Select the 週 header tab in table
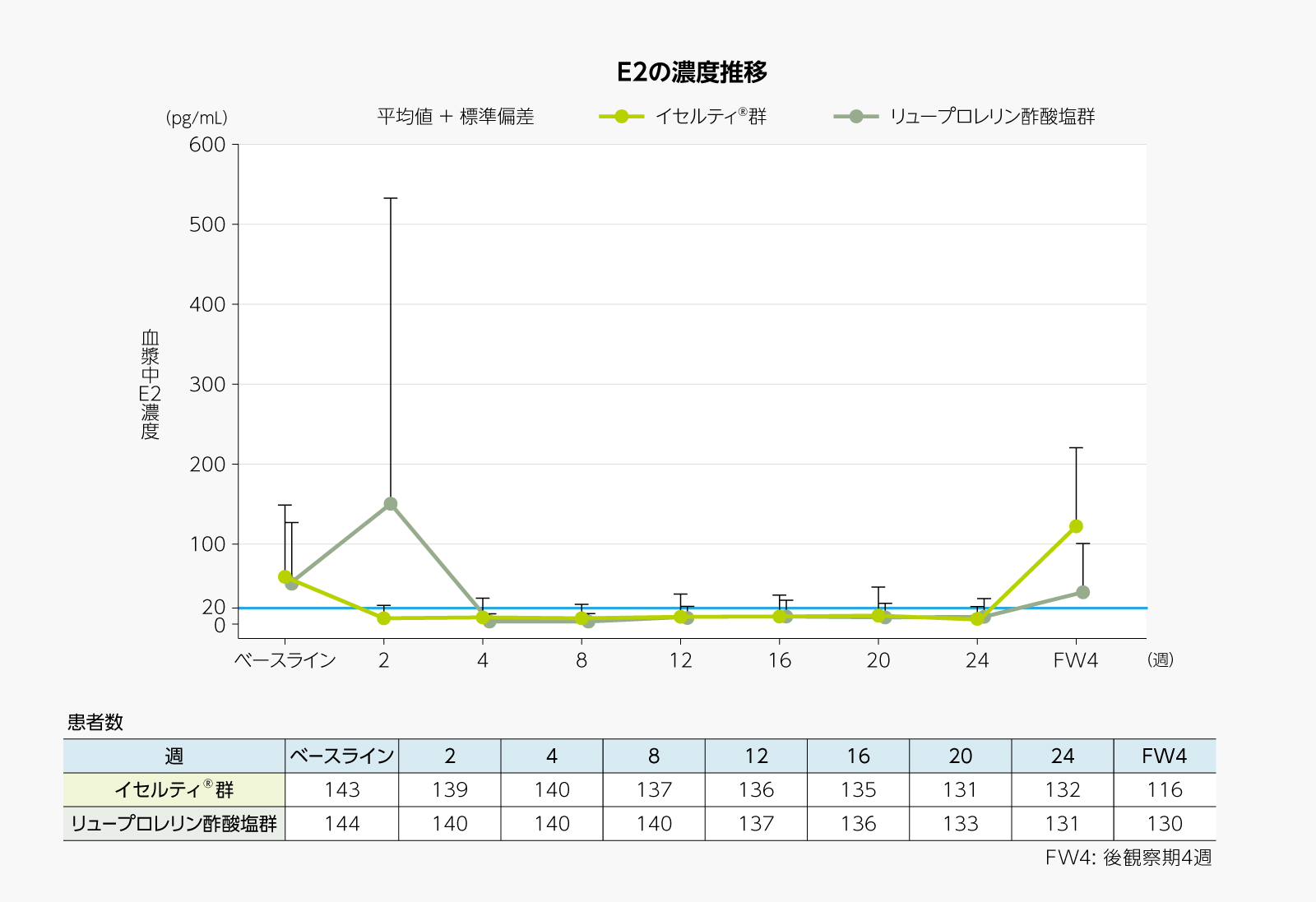1316x902 pixels. (173, 756)
